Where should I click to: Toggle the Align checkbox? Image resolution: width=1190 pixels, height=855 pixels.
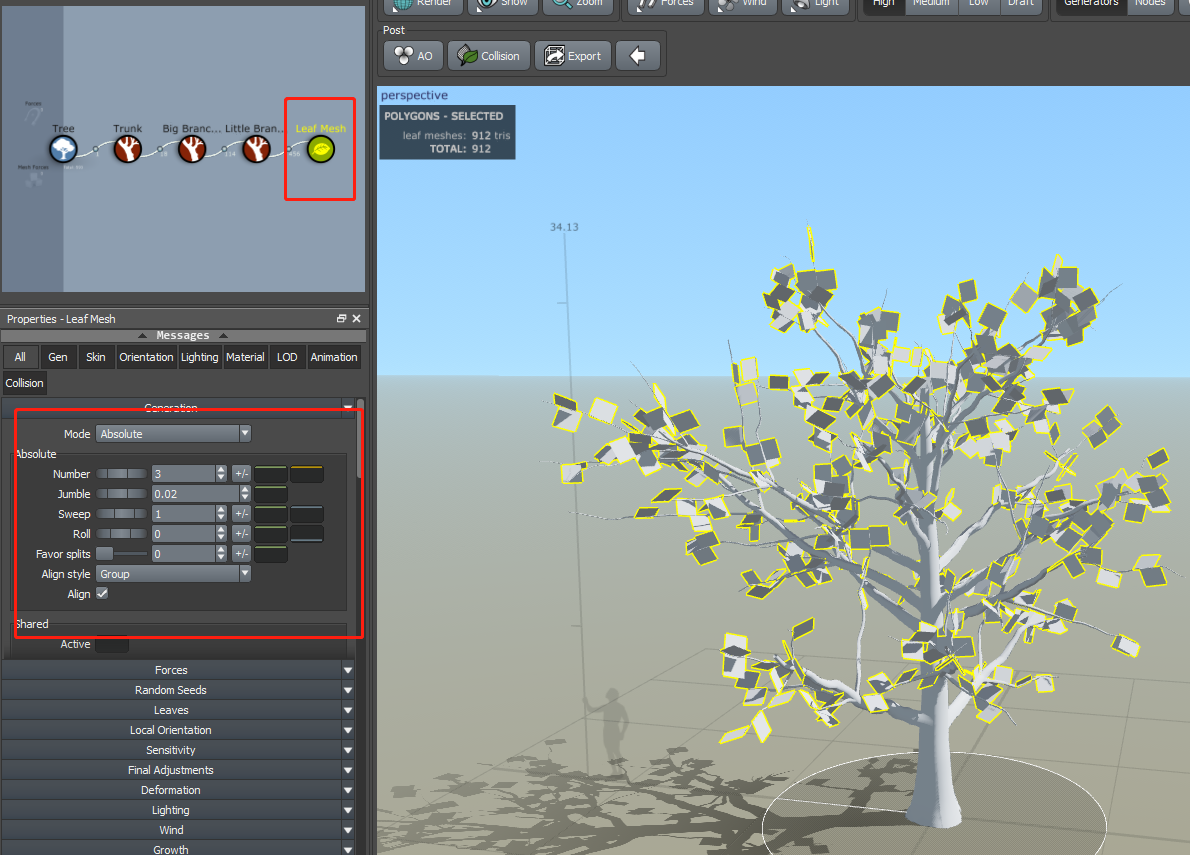tap(102, 593)
